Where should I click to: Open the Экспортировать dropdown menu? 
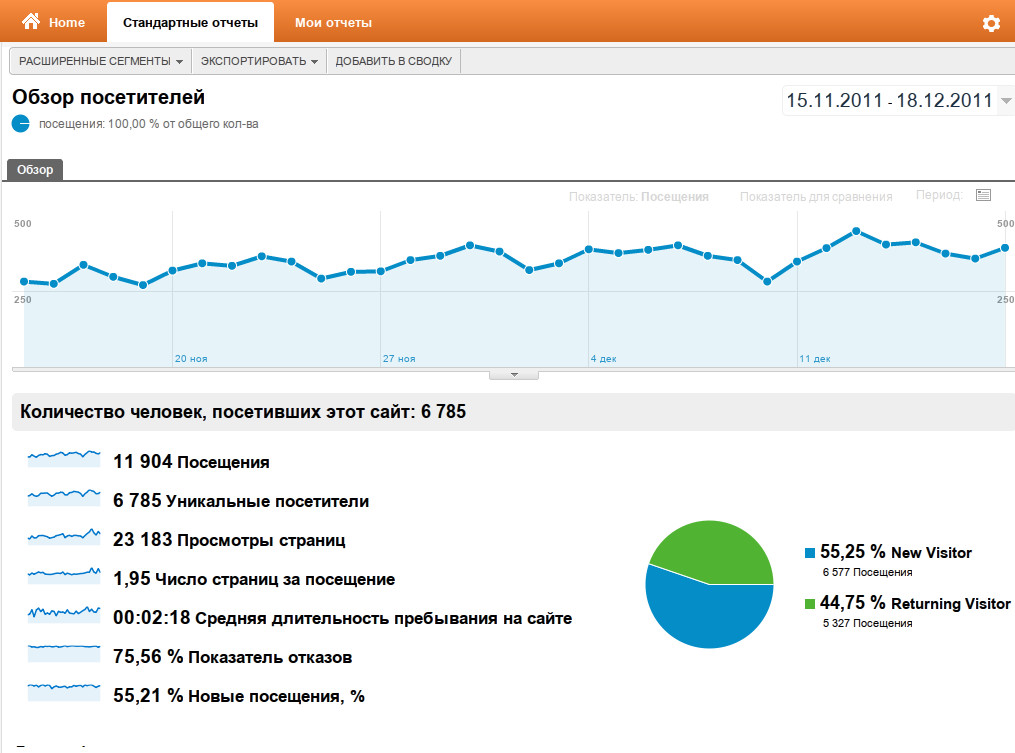pos(259,61)
